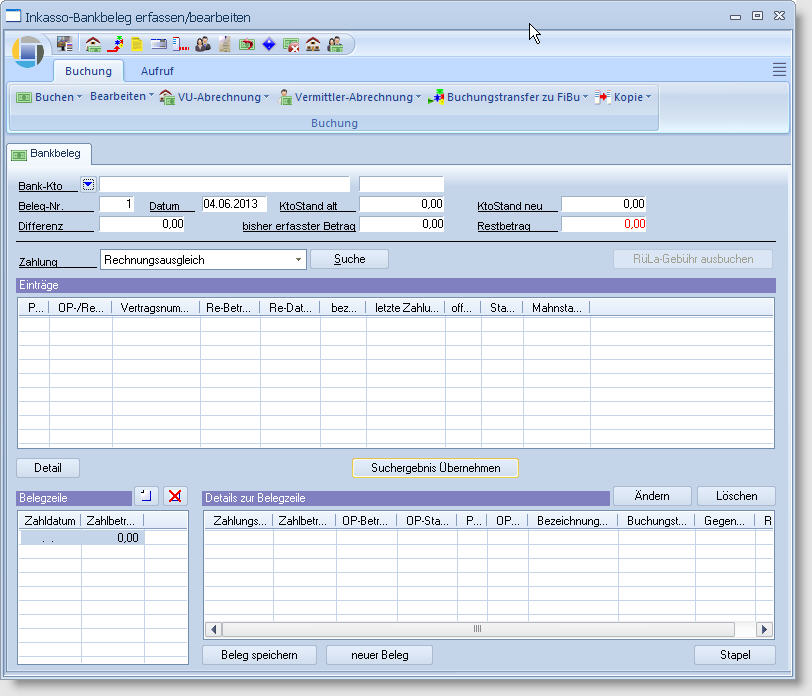Screen dimensions: 812x696
Task: Click the blue diamond icon in quick toolbar
Action: [269, 44]
